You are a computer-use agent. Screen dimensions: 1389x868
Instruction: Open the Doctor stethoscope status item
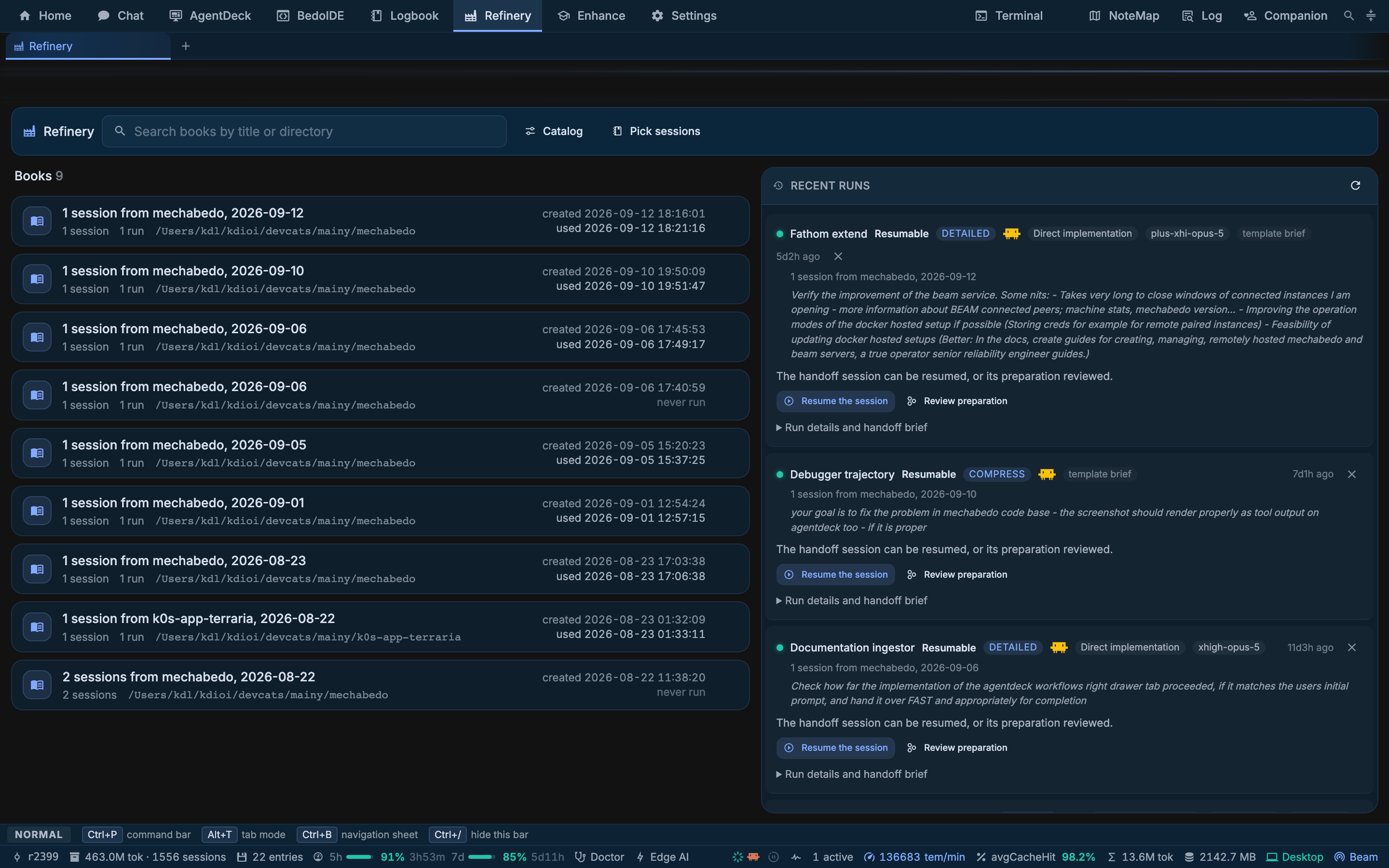(599, 857)
